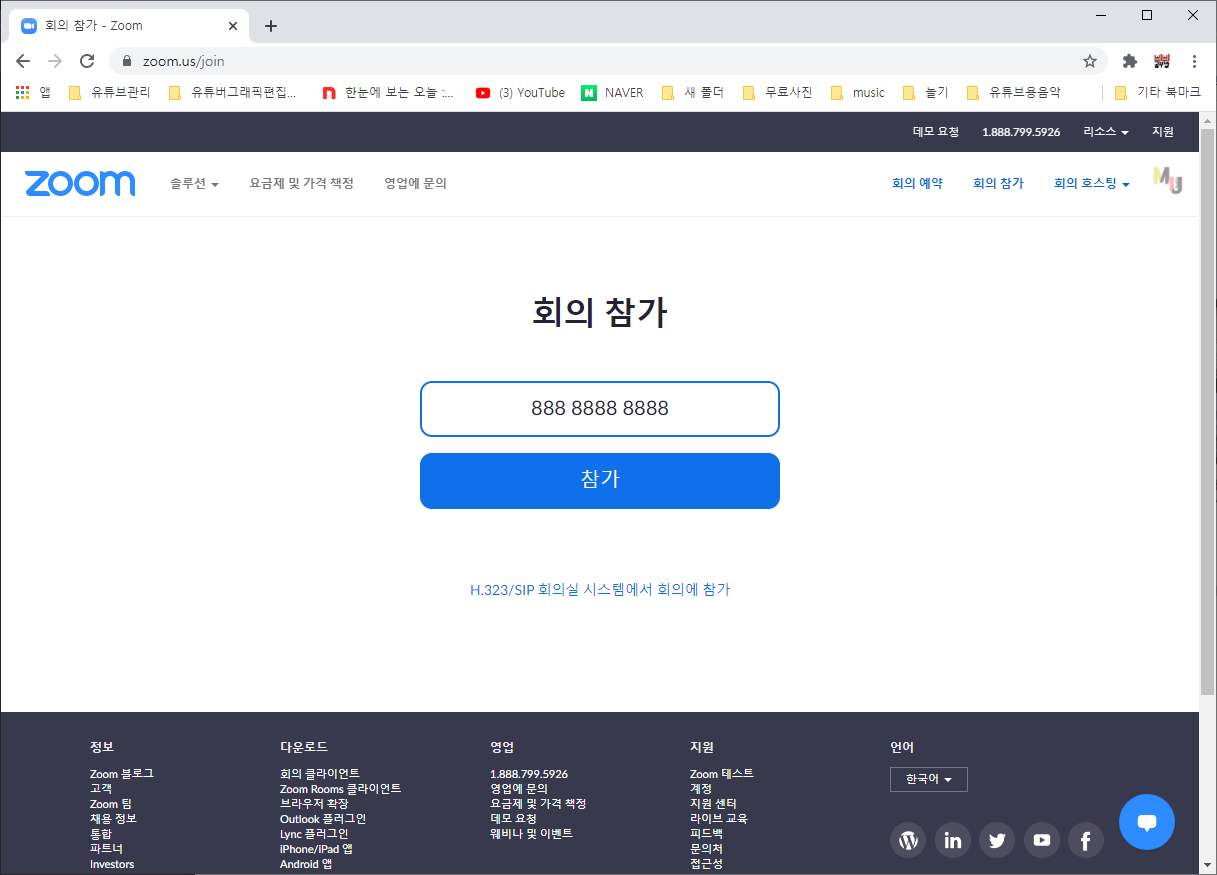1217x875 pixels.
Task: Open Zoom 테스트 footer link
Action: [x=722, y=774]
